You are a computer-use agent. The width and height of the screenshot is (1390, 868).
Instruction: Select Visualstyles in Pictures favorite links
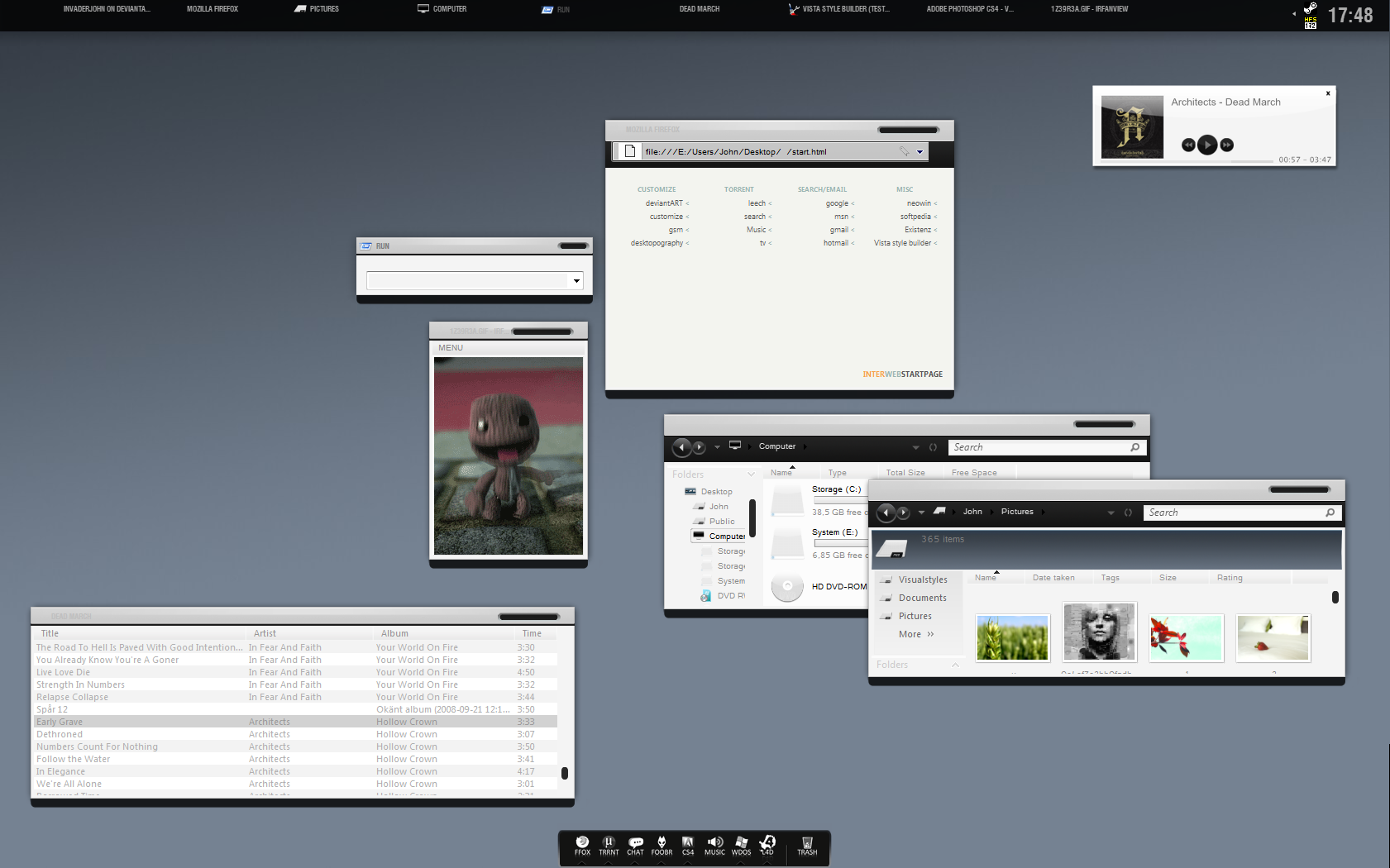[x=923, y=579]
